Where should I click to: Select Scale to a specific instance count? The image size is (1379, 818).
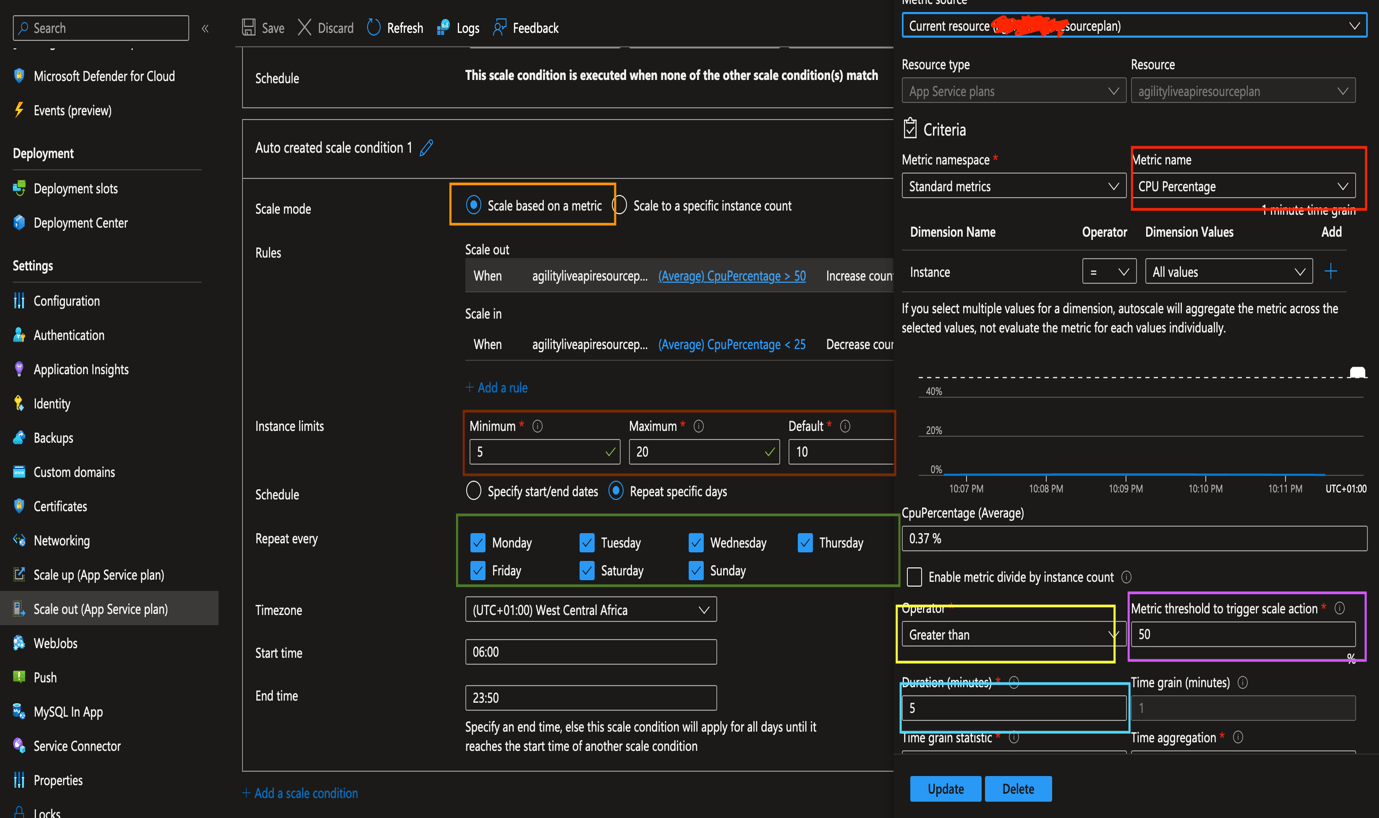pos(620,205)
